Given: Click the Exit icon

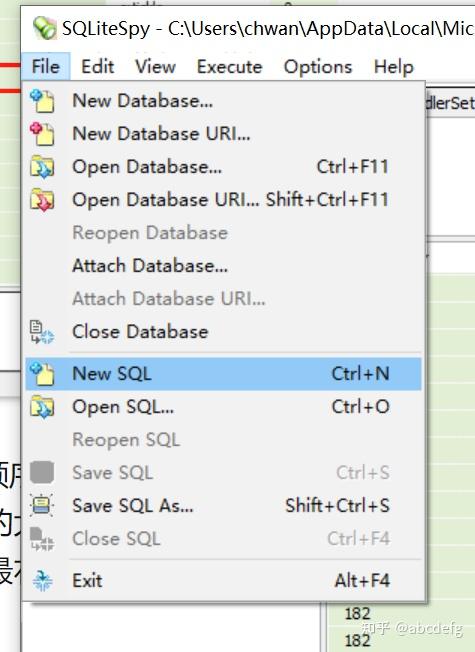Looking at the screenshot, I should [x=42, y=580].
